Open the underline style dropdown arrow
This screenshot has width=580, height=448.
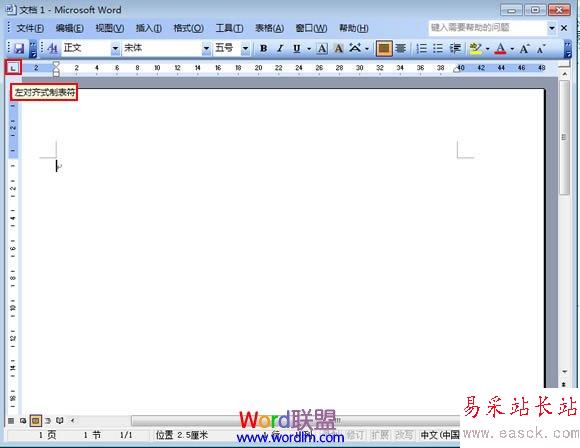pyautogui.click(x=308, y=48)
